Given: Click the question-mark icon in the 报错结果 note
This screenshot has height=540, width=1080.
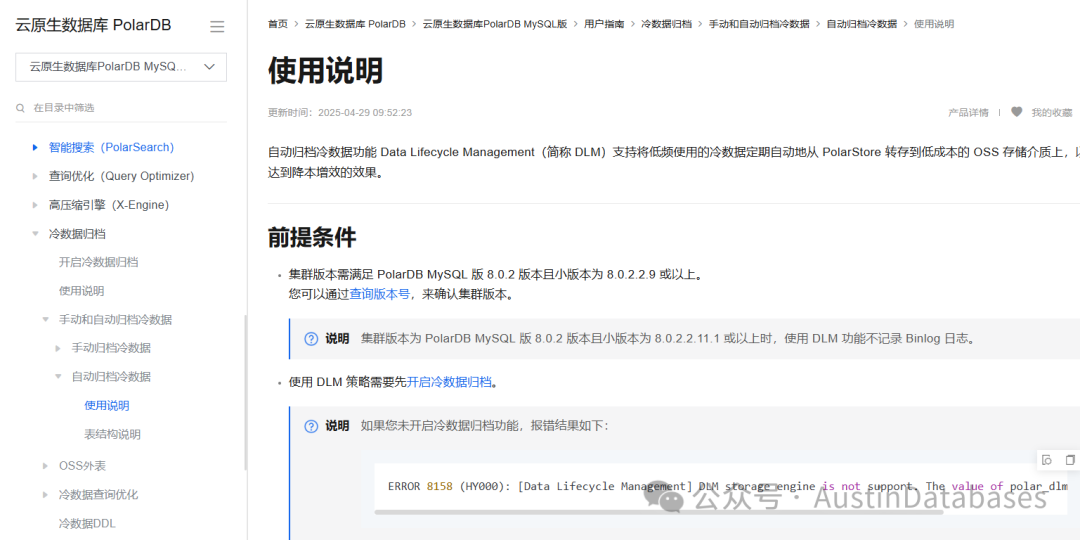Looking at the screenshot, I should (x=311, y=426).
